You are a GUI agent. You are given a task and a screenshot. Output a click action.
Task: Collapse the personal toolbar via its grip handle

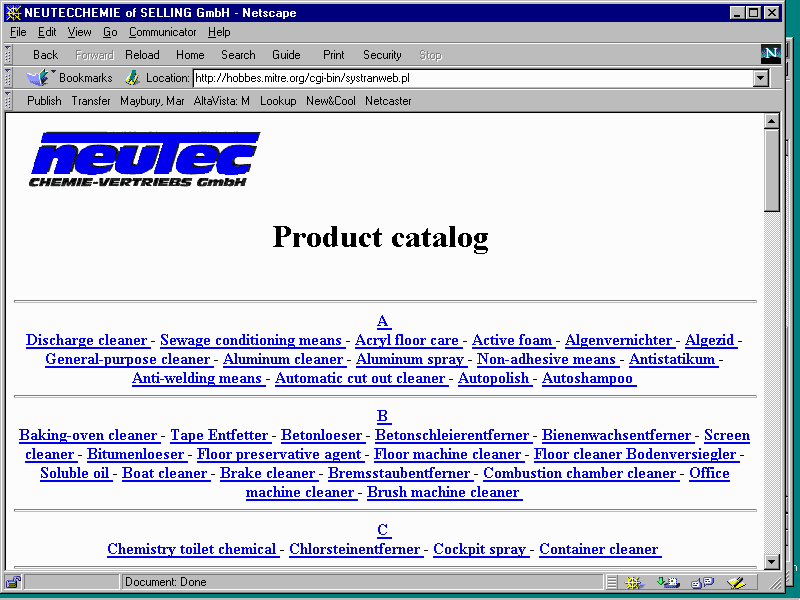[9, 101]
